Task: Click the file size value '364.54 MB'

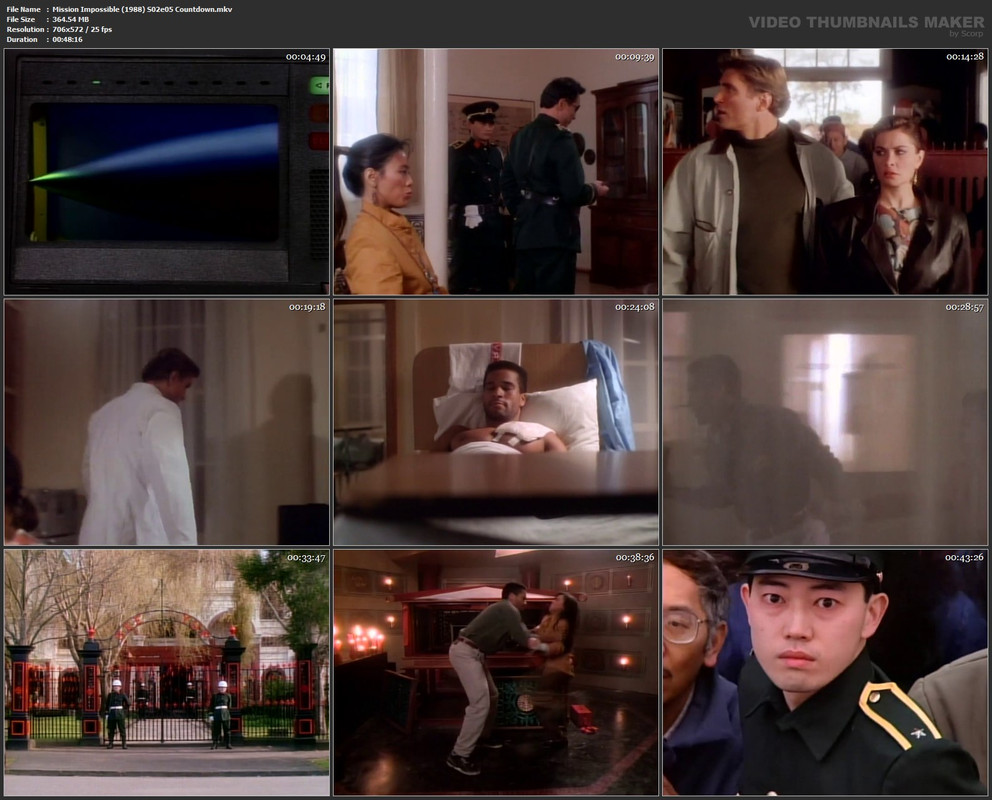Action: (x=71, y=20)
